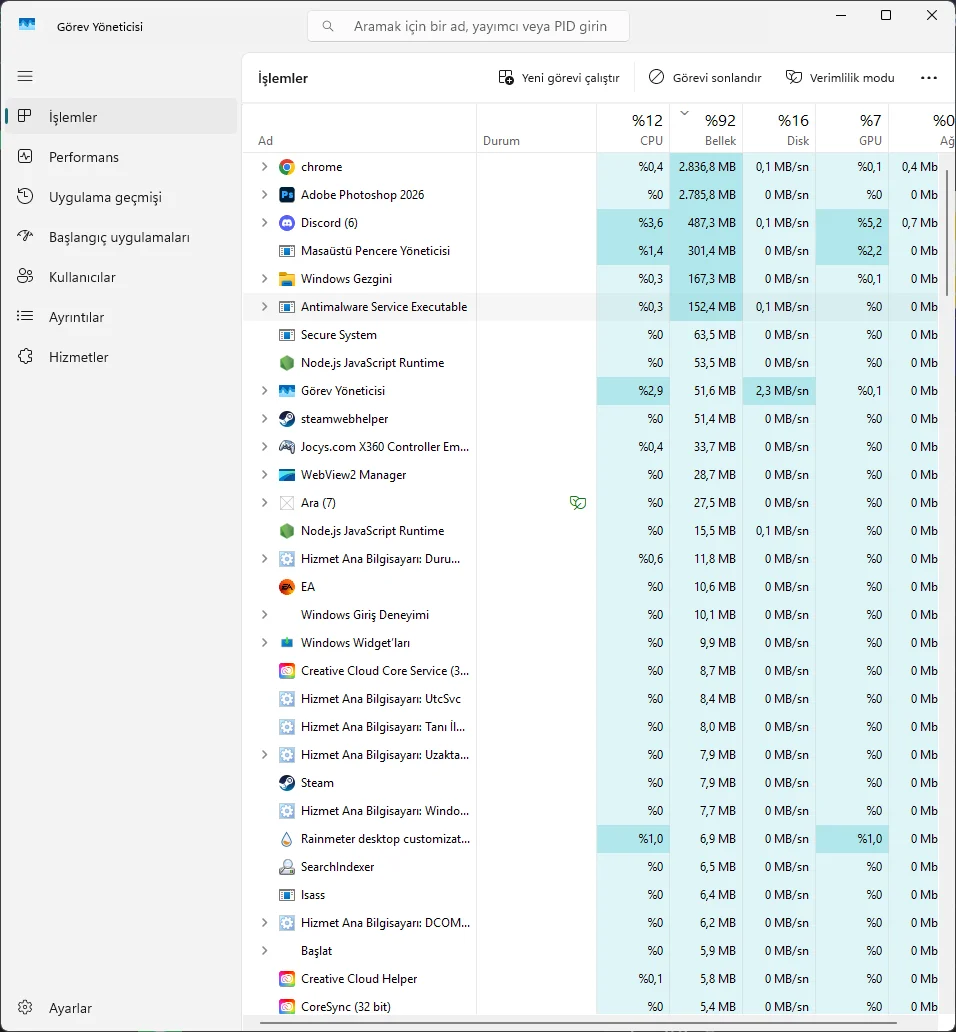
Task: Toggle Verimlilik modu for selected process
Action: [x=840, y=78]
